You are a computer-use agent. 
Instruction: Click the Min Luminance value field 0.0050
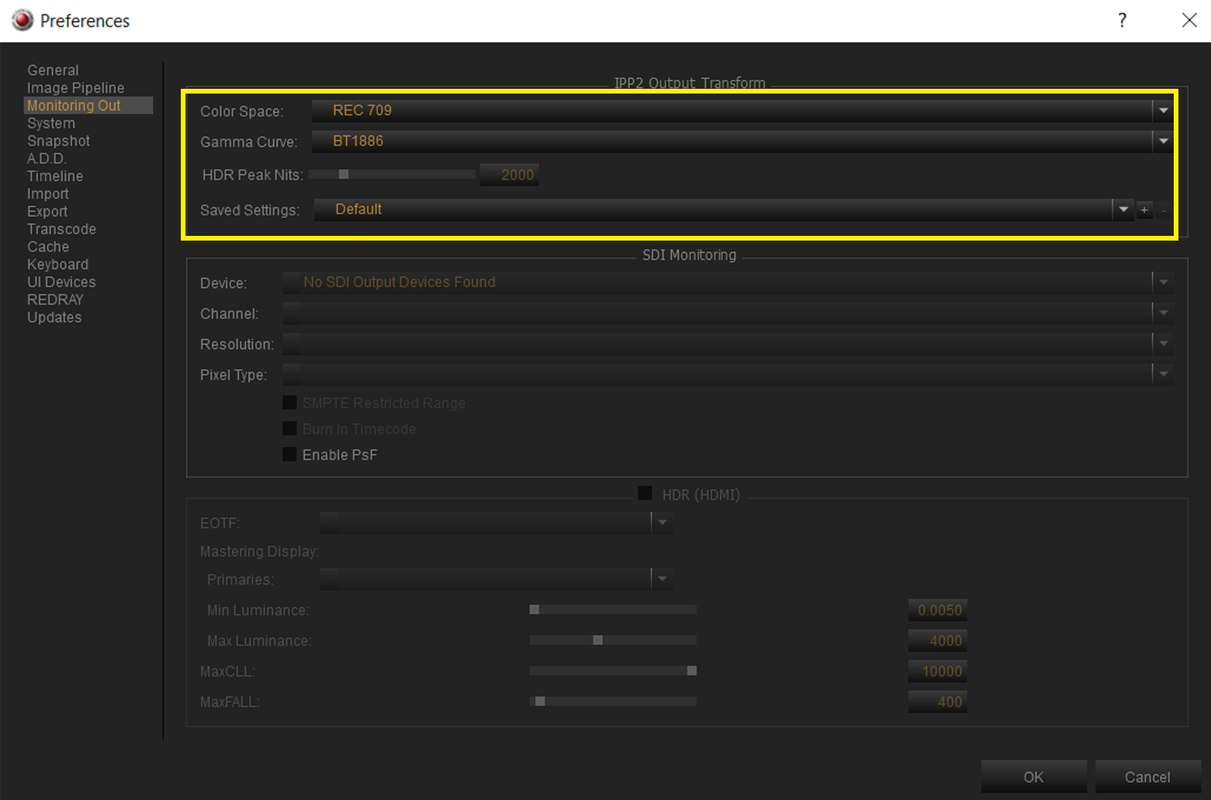938,610
